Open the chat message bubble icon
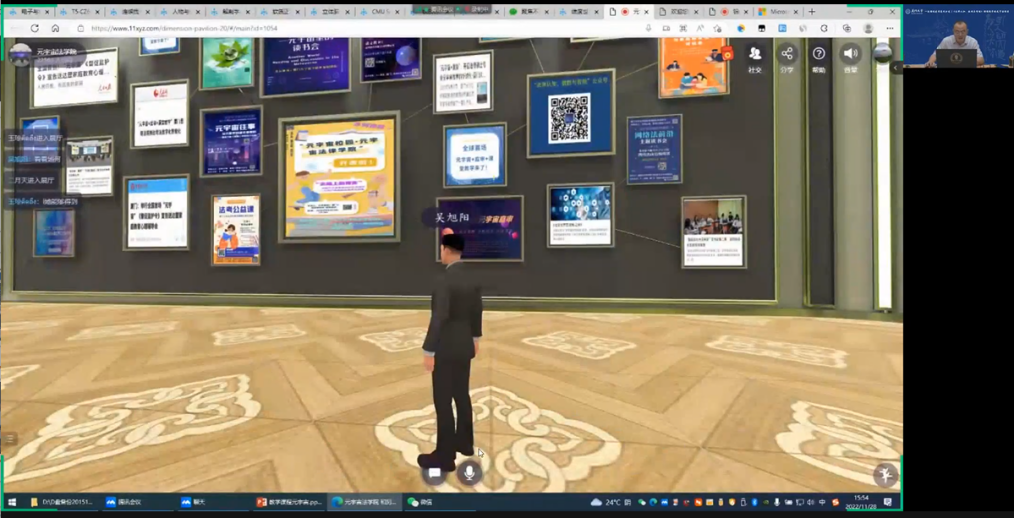The height and width of the screenshot is (518, 1014). [x=435, y=472]
